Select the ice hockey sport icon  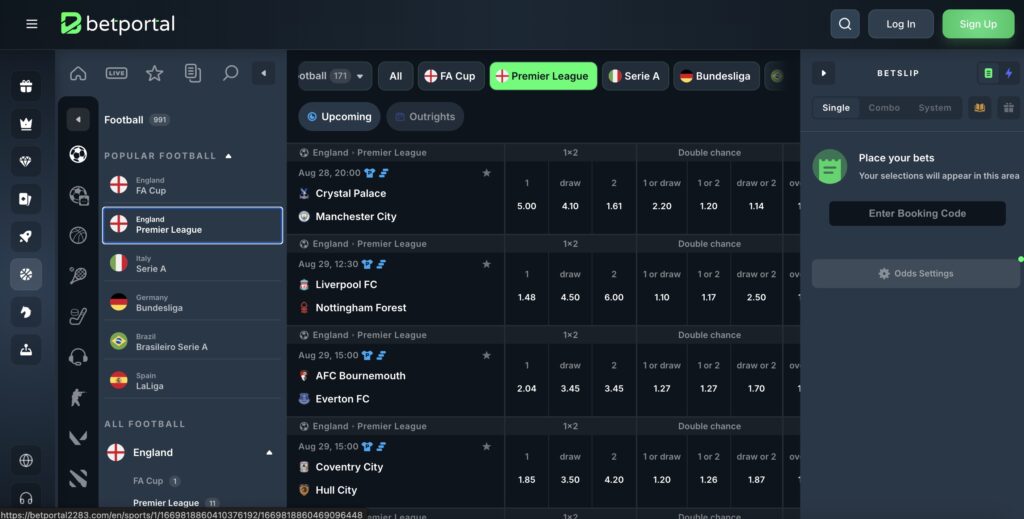point(78,316)
